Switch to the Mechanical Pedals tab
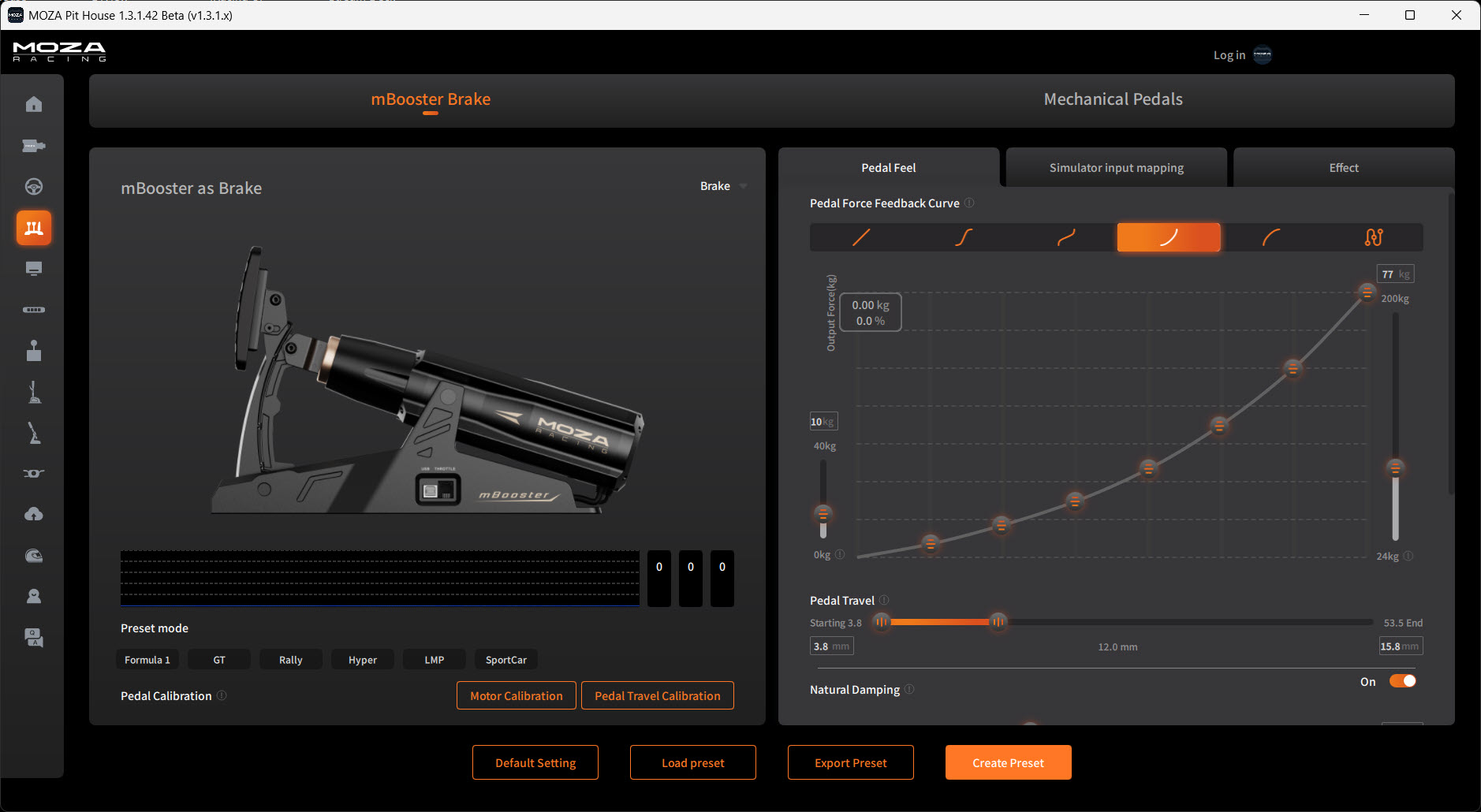 pyautogui.click(x=1113, y=99)
